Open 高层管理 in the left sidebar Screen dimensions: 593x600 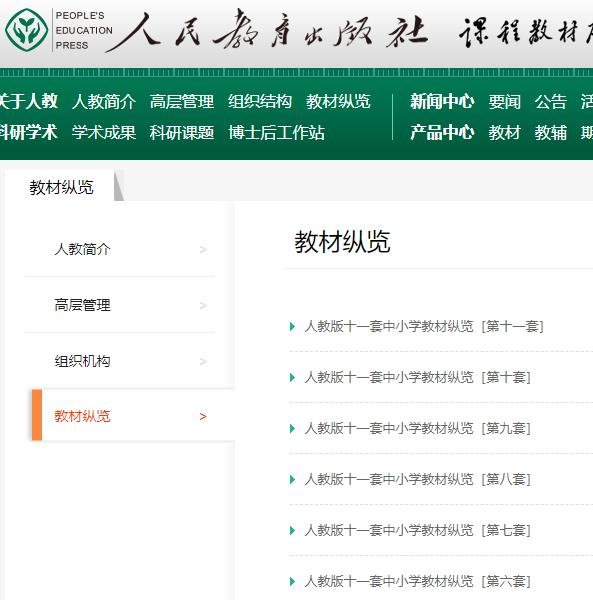[x=82, y=305]
